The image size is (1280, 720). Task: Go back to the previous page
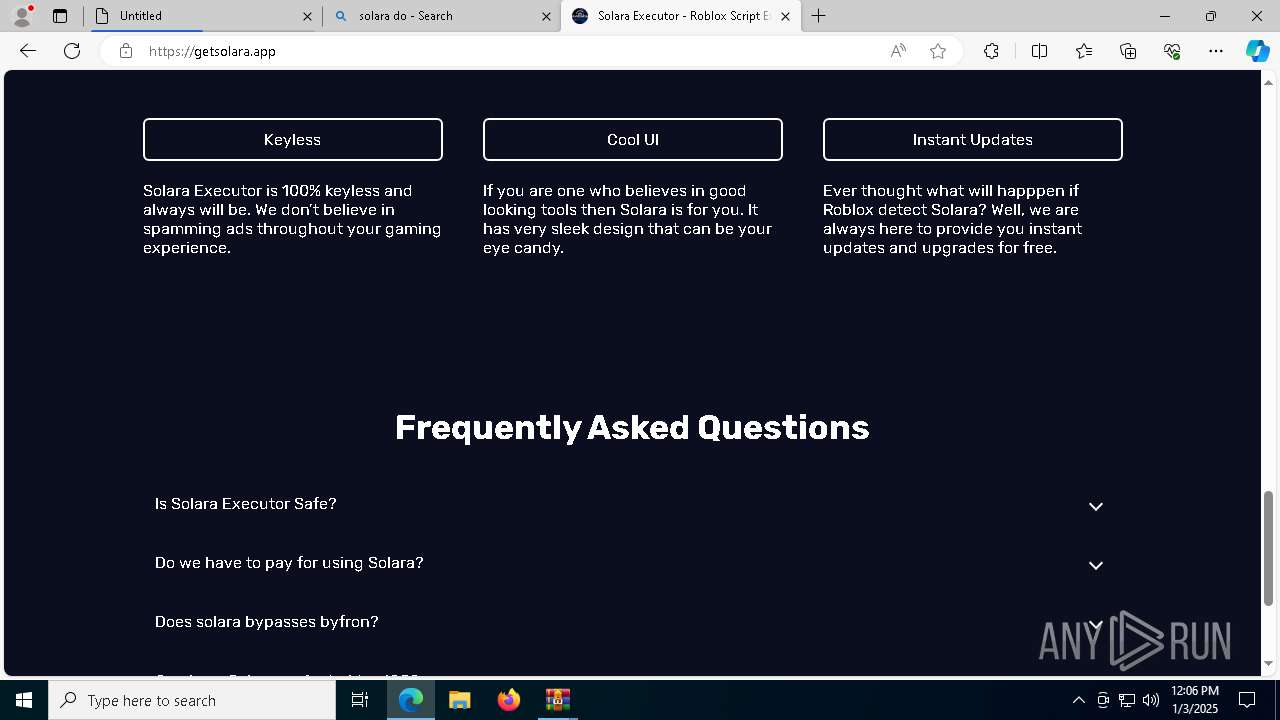[x=28, y=51]
